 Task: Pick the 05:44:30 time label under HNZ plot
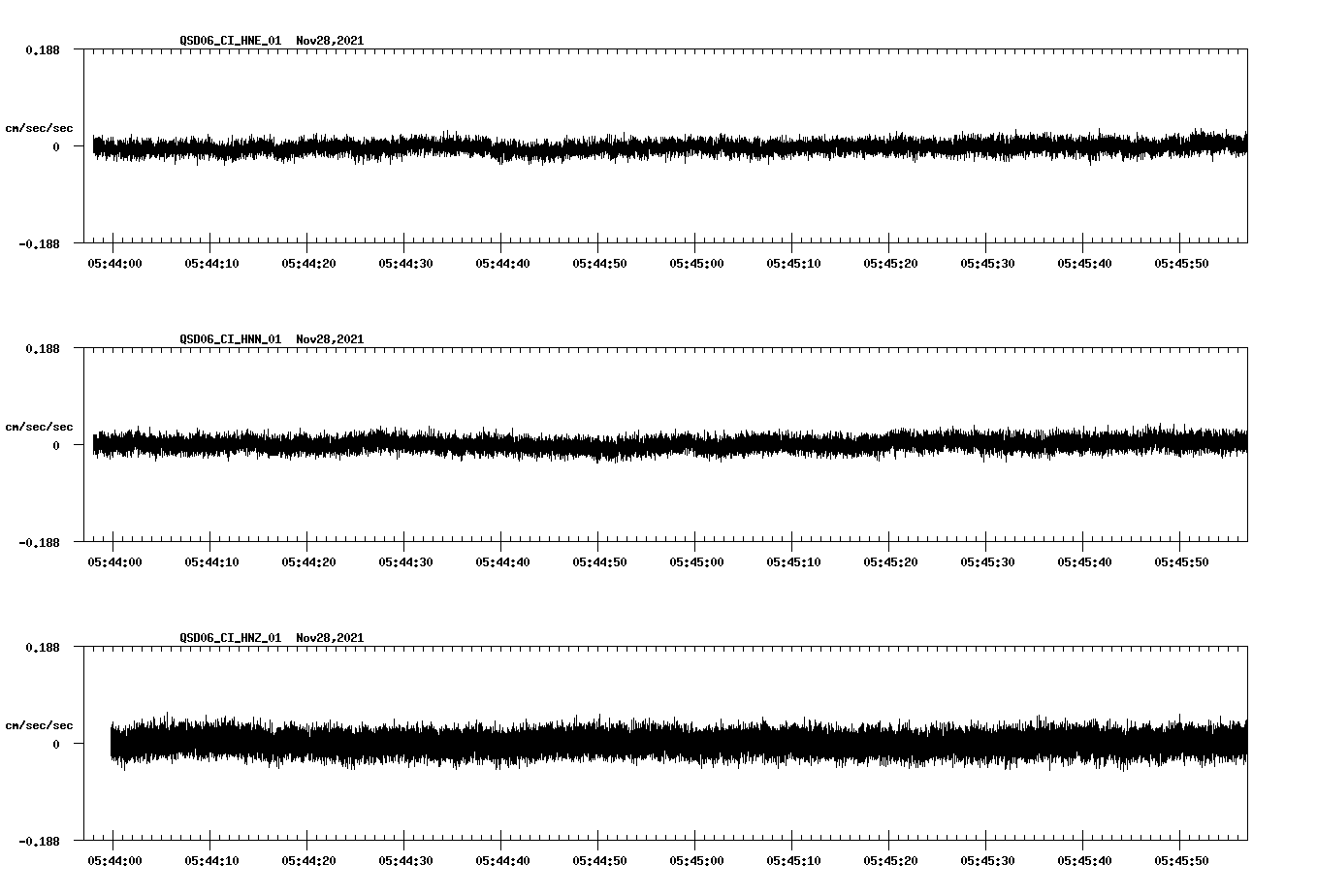405,861
